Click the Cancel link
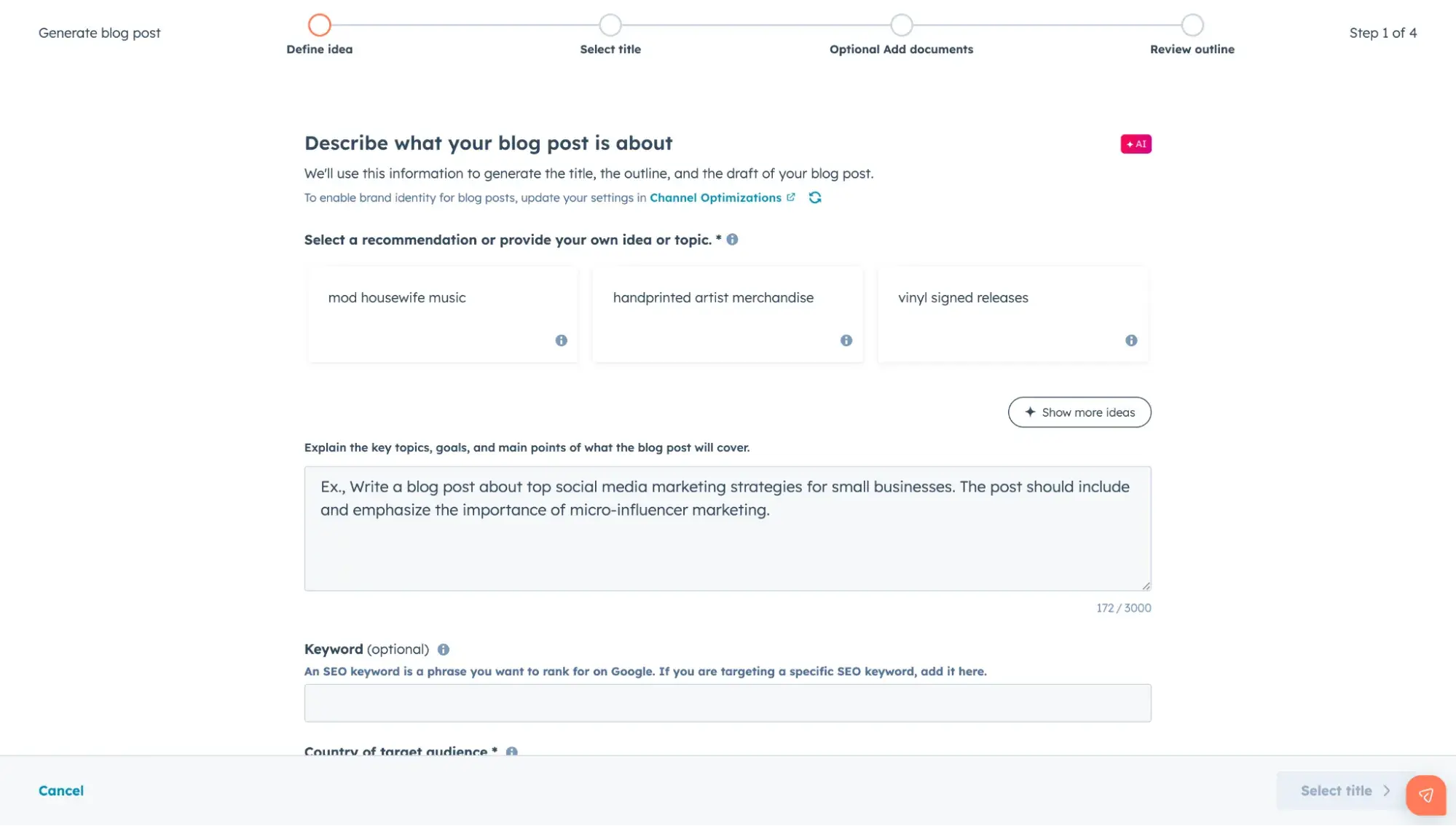The width and height of the screenshot is (1456, 826). [x=61, y=790]
